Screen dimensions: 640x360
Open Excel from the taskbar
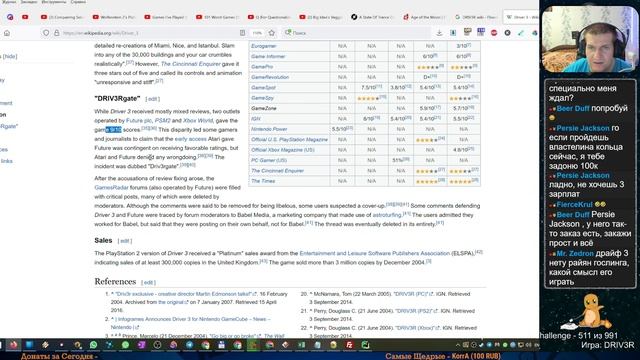pos(301,345)
